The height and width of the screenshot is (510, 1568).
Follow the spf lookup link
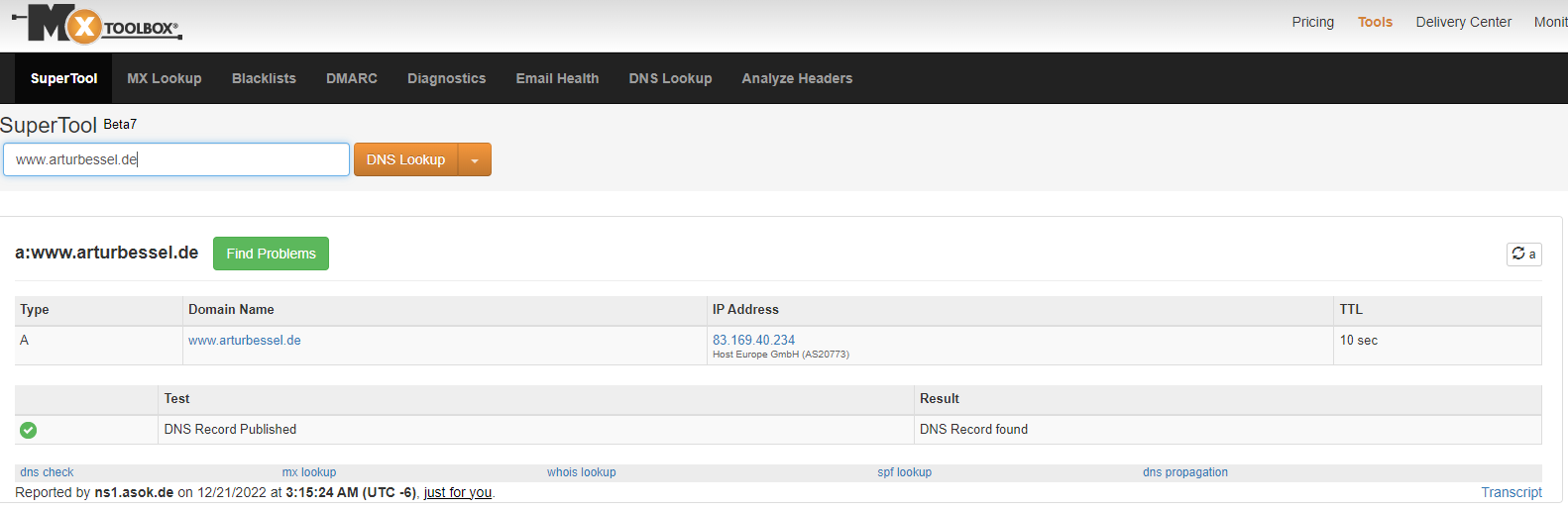tap(904, 472)
